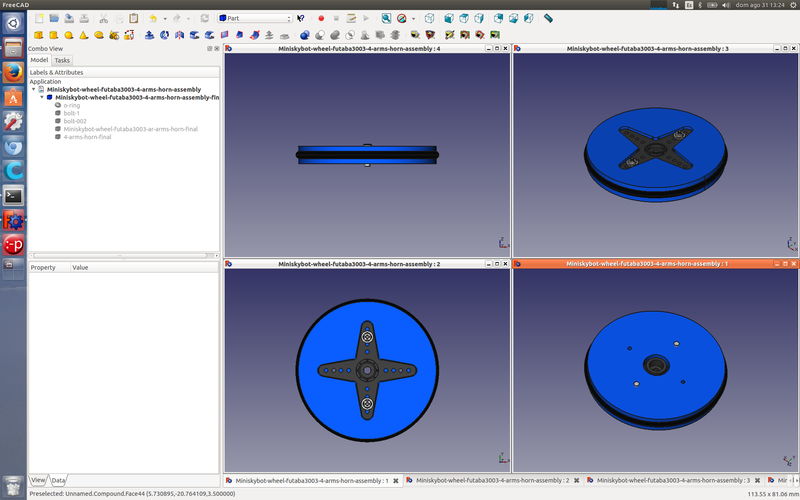Viewport: 800px width, 500px height.
Task: Open the Part workbench dropdown
Action: (255, 18)
